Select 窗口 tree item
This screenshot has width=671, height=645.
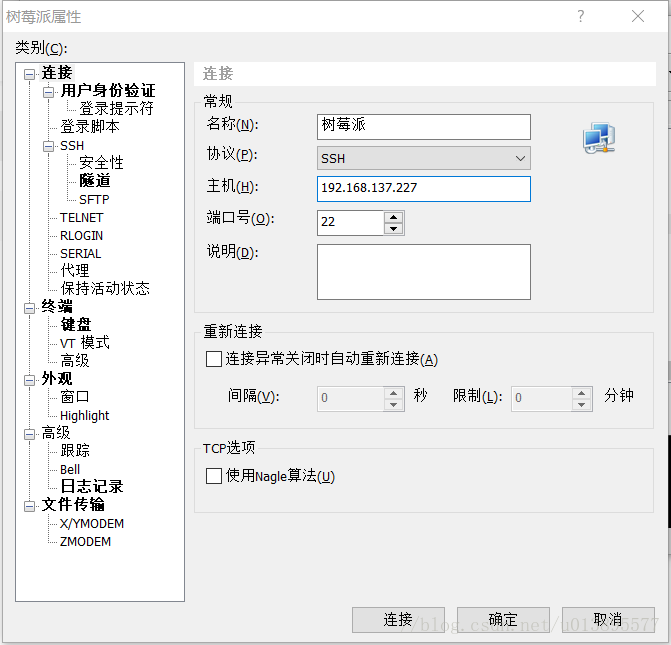pos(75,397)
